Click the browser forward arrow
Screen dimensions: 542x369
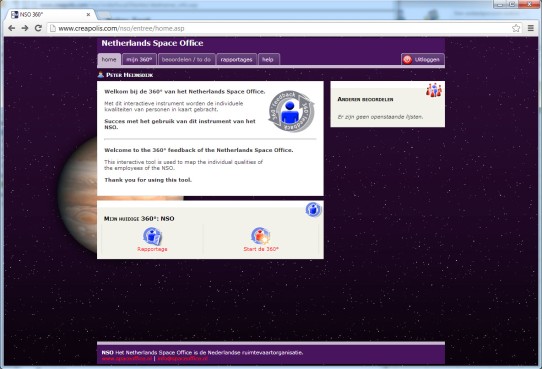25,28
